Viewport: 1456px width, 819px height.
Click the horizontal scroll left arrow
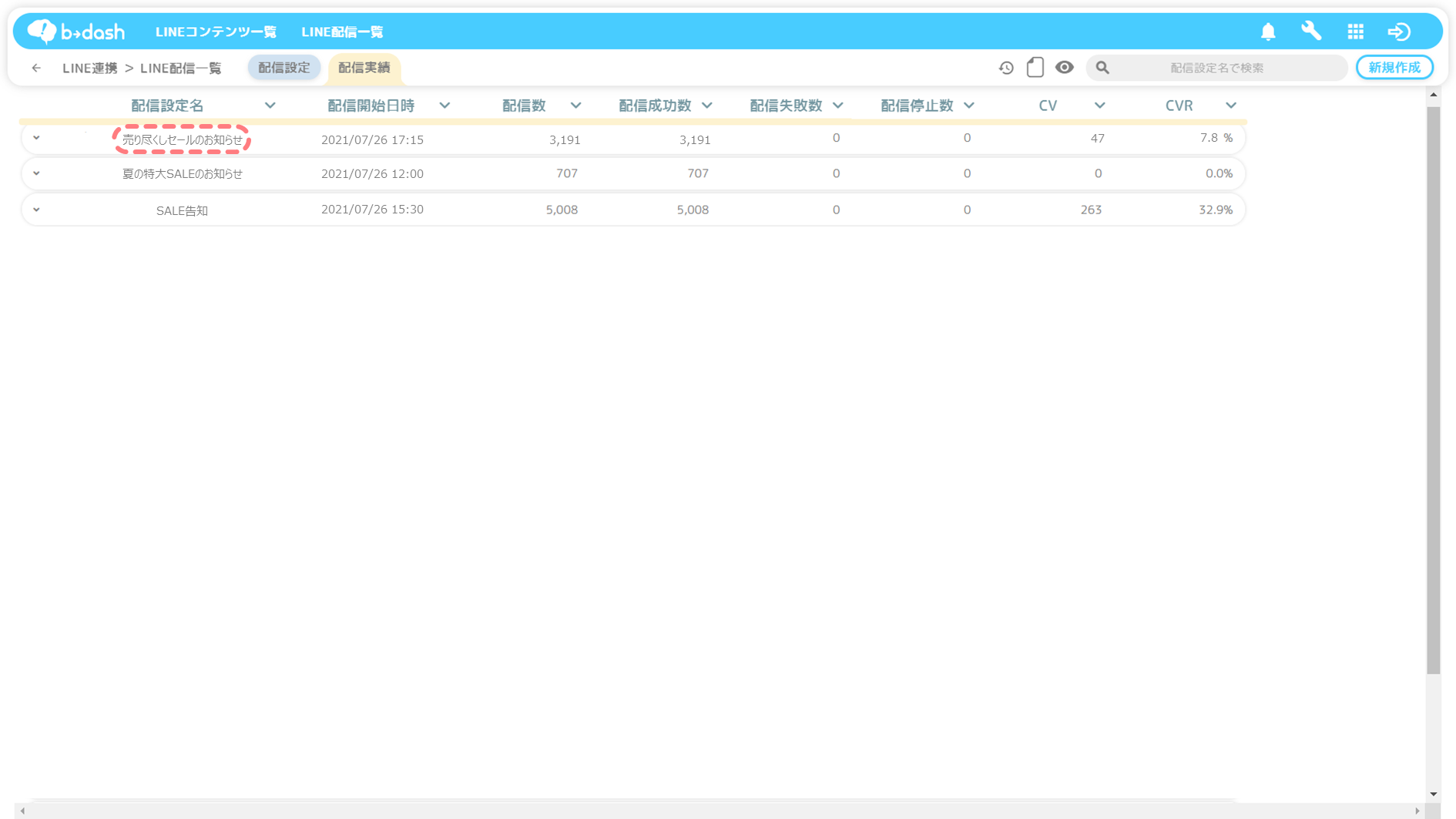pyautogui.click(x=22, y=811)
